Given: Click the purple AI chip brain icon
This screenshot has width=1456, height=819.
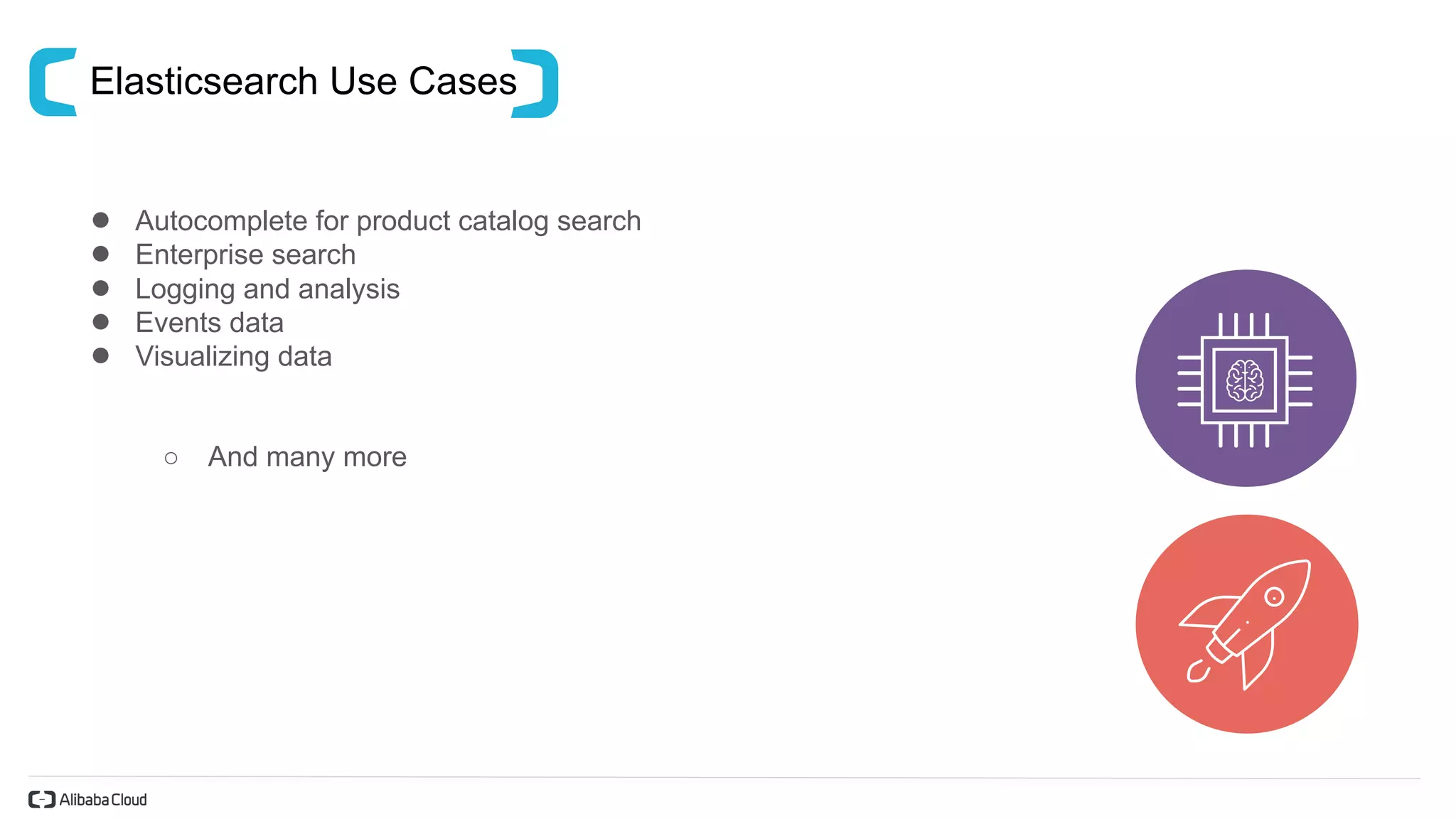Looking at the screenshot, I should pos(1246,378).
